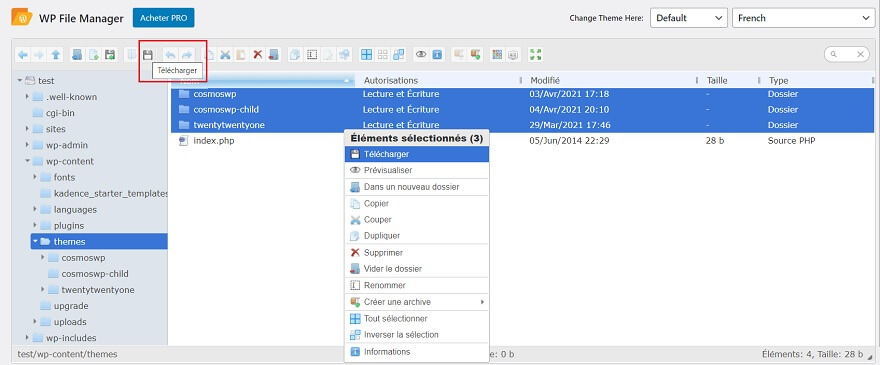Choose Télécharger in the context menu
Viewport: 880px width, 365px height.
pos(417,154)
